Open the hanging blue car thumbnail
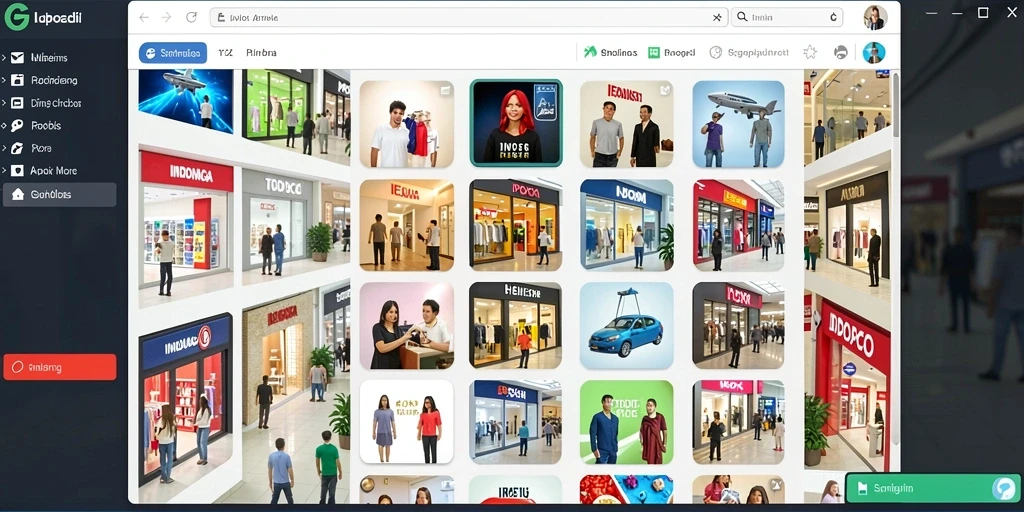1024x512 pixels. point(626,326)
